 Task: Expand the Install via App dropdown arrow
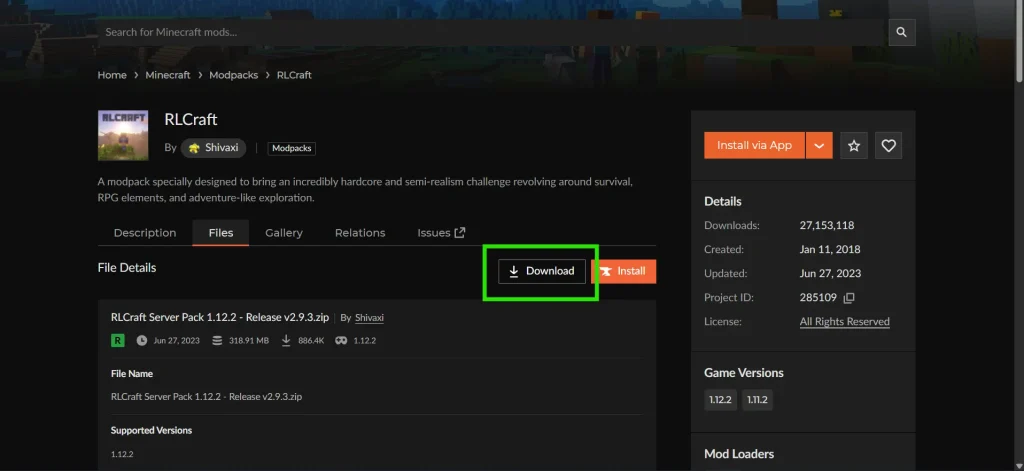819,146
